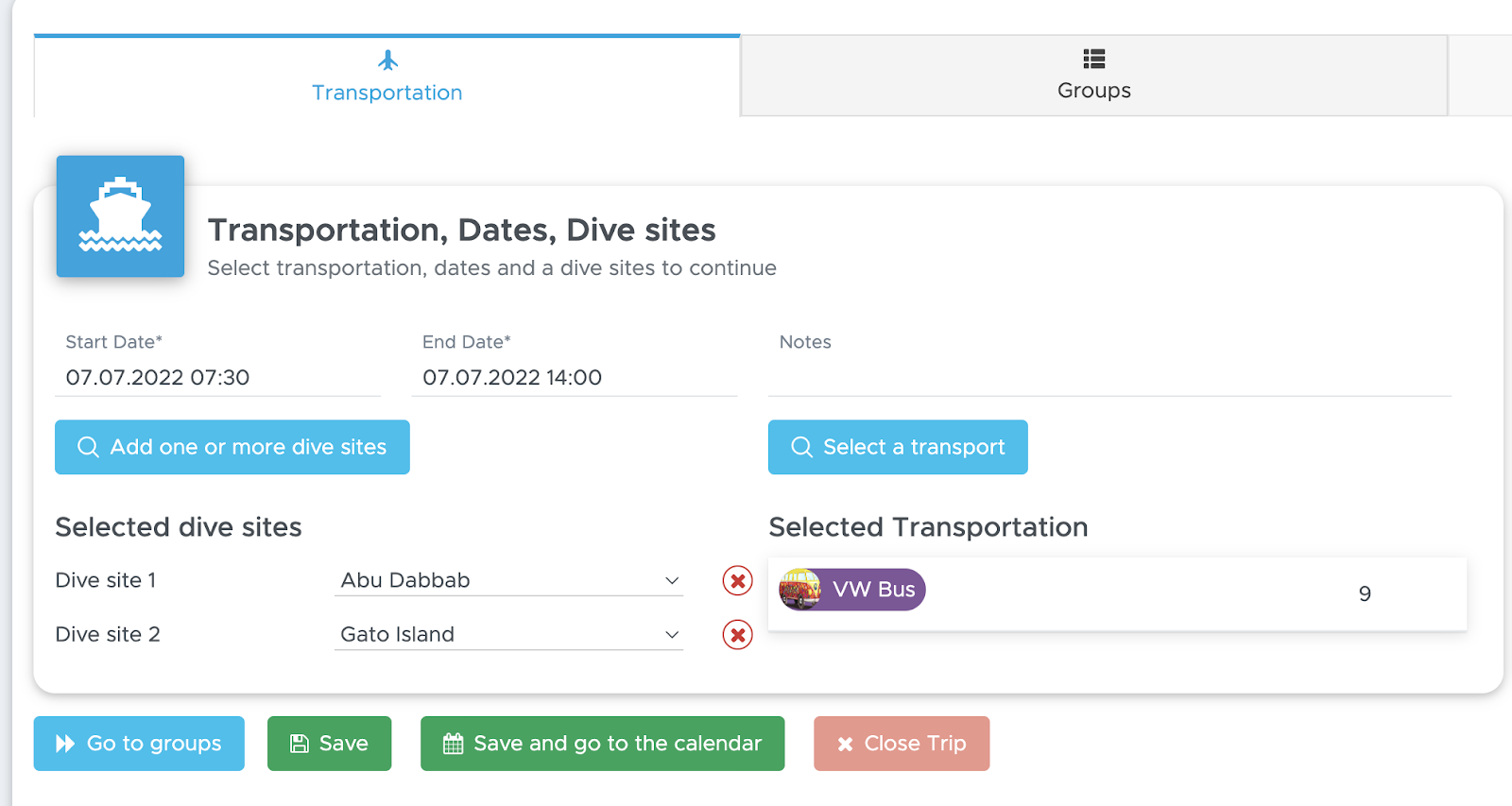Click the list icon on Groups tab
This screenshot has width=1512, height=806.
tap(1094, 59)
